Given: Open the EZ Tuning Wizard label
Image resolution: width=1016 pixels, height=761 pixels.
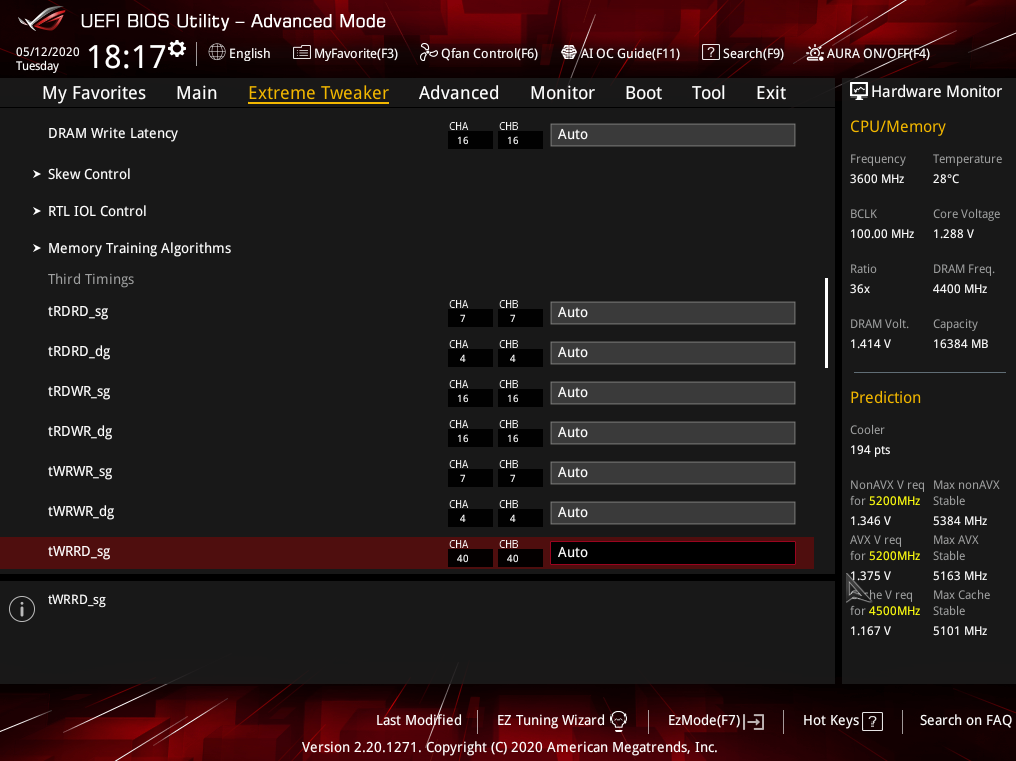Looking at the screenshot, I should click(x=550, y=720).
